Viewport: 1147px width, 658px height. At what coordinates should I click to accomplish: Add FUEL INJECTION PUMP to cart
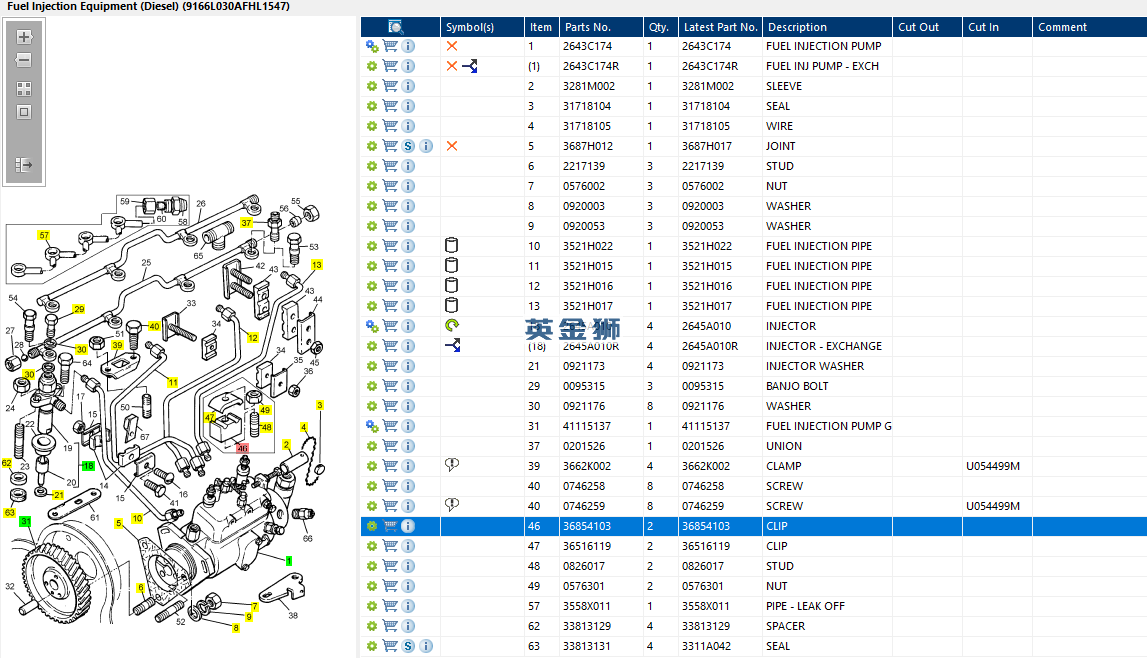(x=391, y=46)
